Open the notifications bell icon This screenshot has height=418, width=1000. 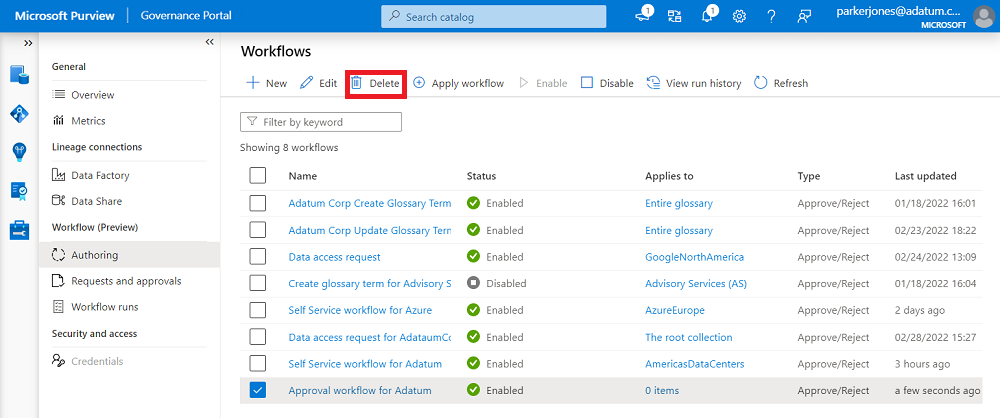pyautogui.click(x=709, y=16)
